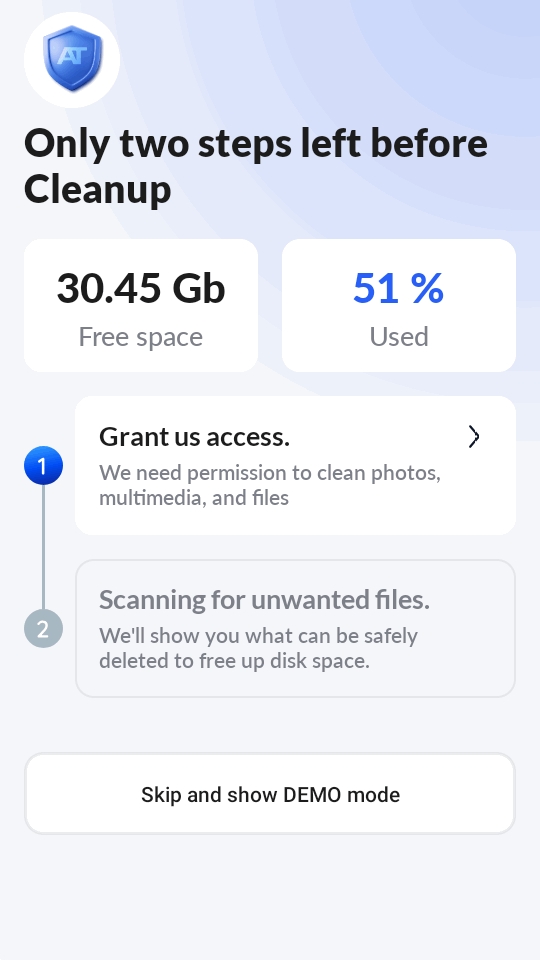
Task: Click the 51 % value
Action: tap(399, 288)
